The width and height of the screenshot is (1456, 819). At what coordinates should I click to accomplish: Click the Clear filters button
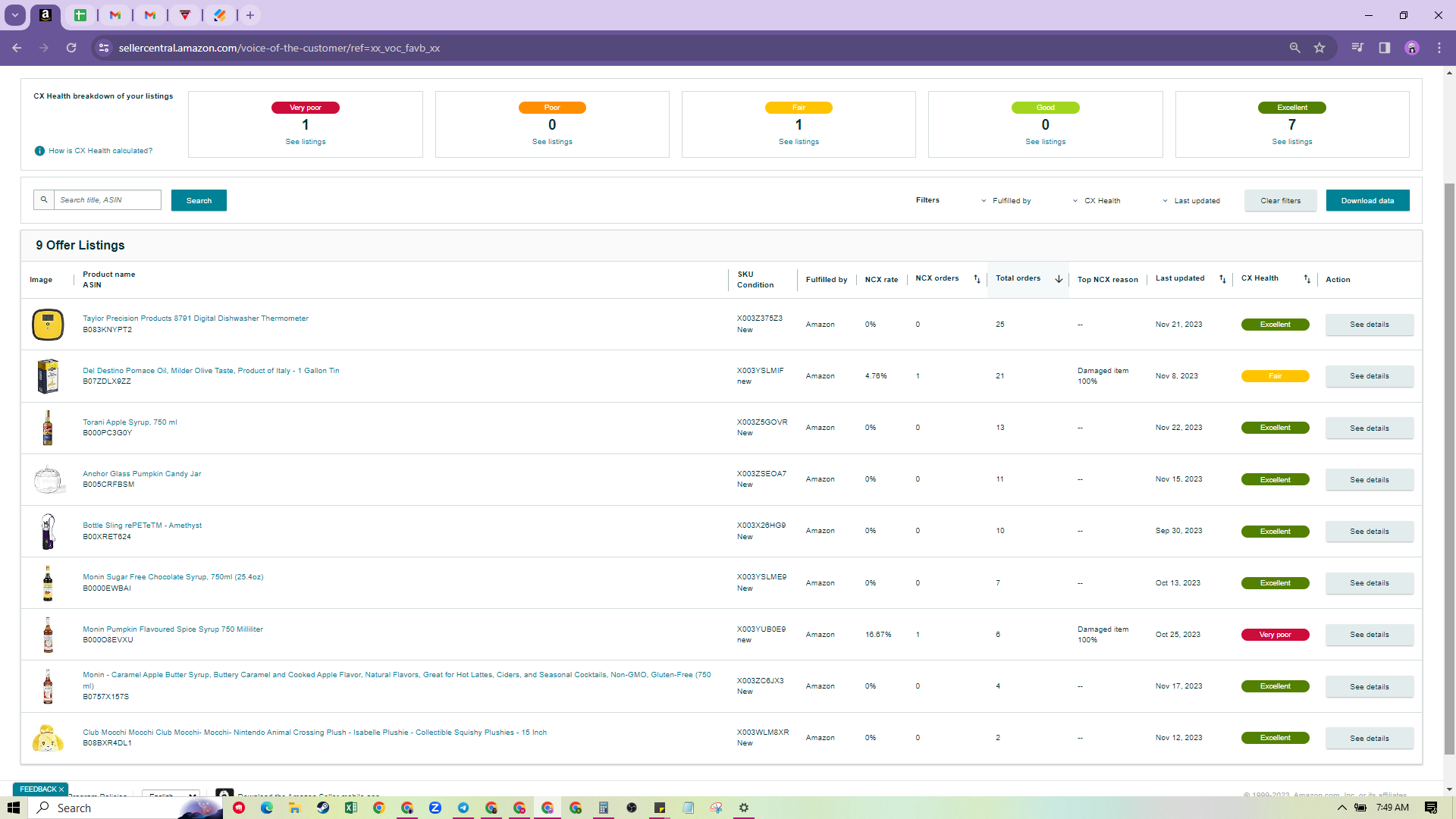1280,200
